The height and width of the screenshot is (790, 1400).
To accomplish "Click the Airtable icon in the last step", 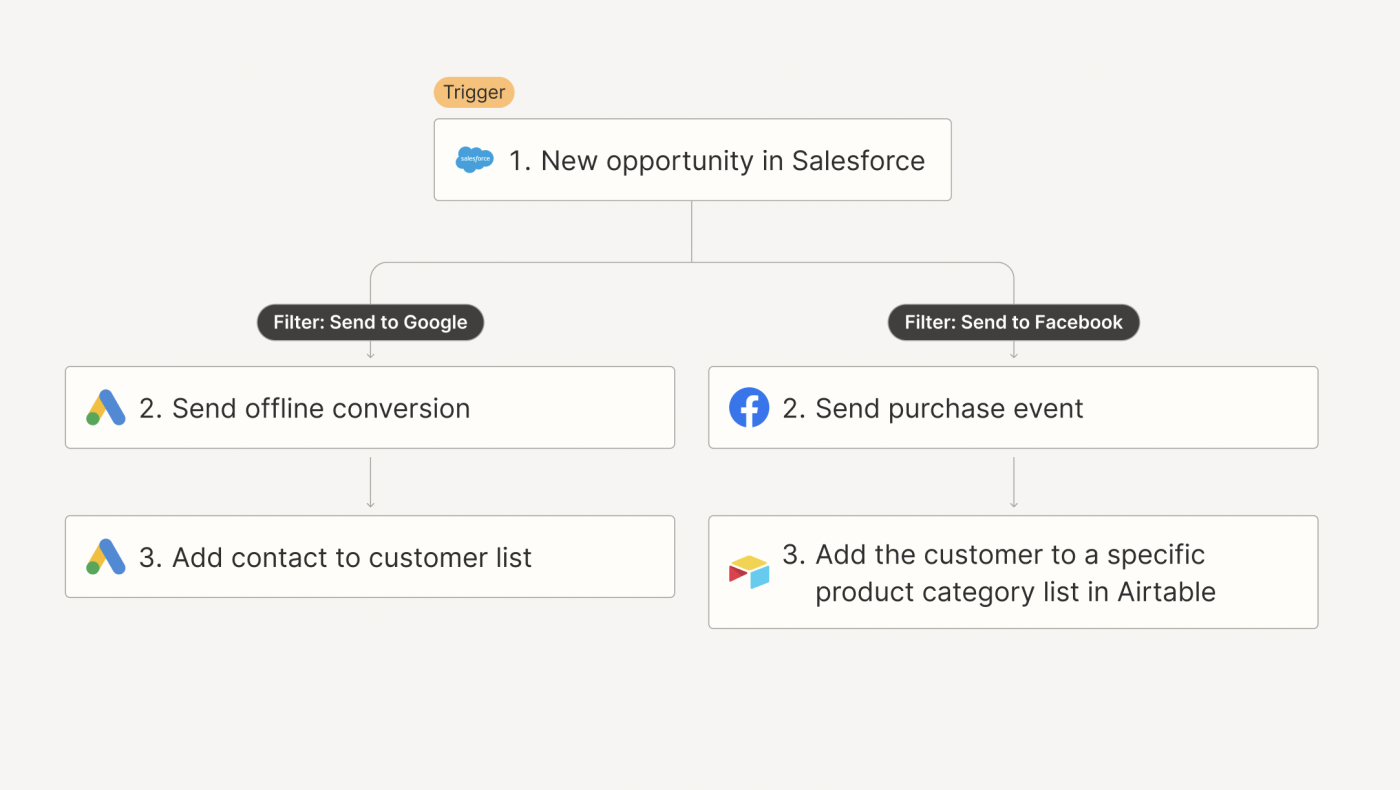I will [x=749, y=572].
